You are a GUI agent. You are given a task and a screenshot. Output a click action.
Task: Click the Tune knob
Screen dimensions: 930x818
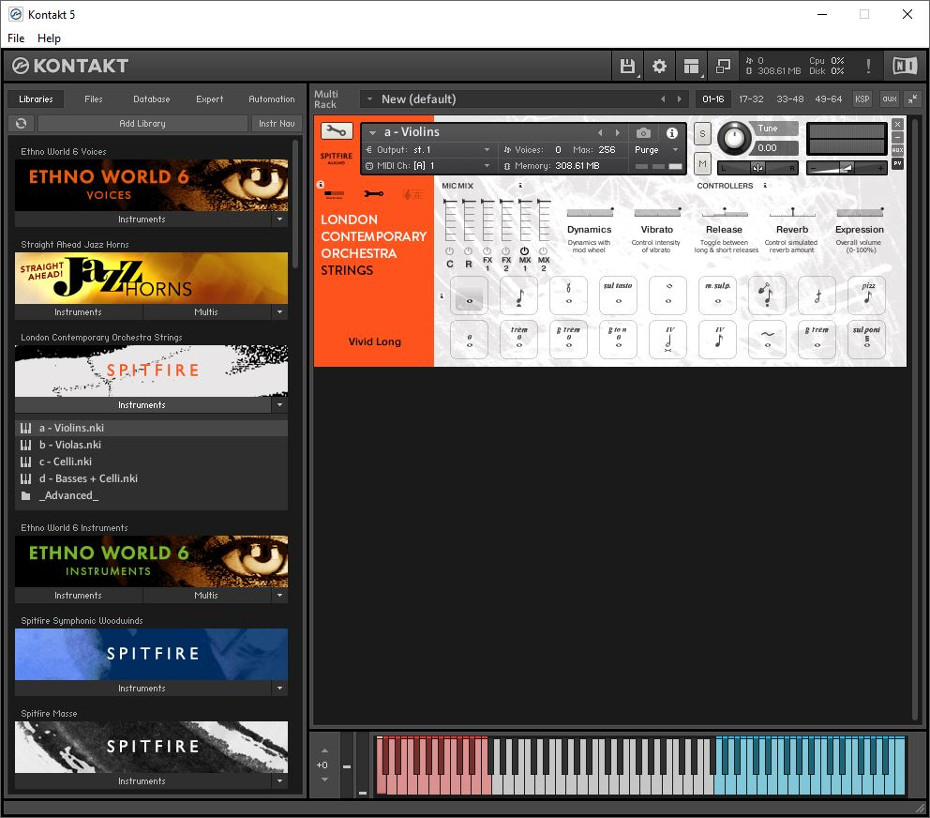[734, 138]
